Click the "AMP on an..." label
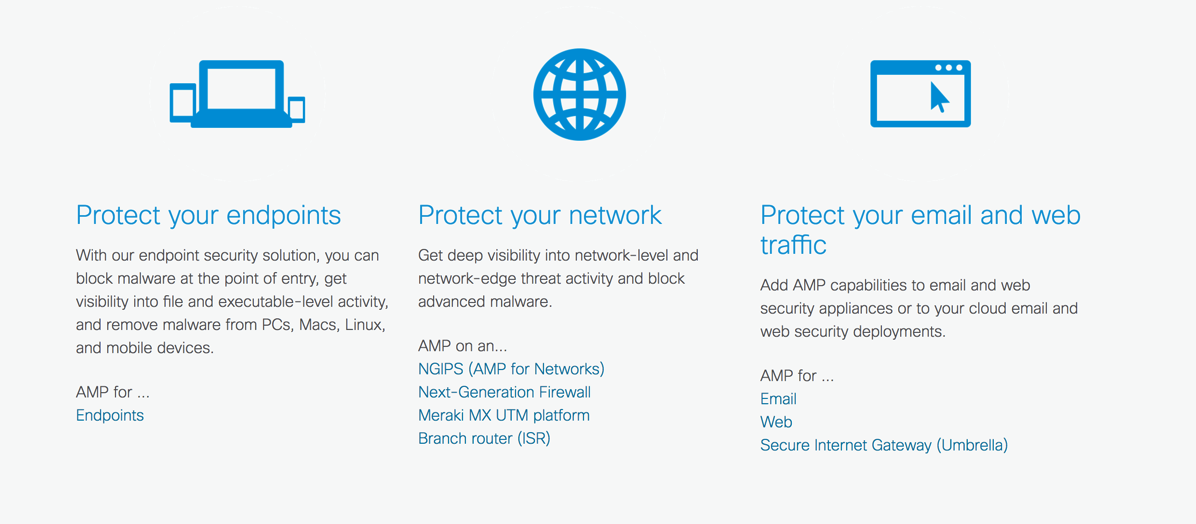1196x524 pixels. click(x=462, y=346)
